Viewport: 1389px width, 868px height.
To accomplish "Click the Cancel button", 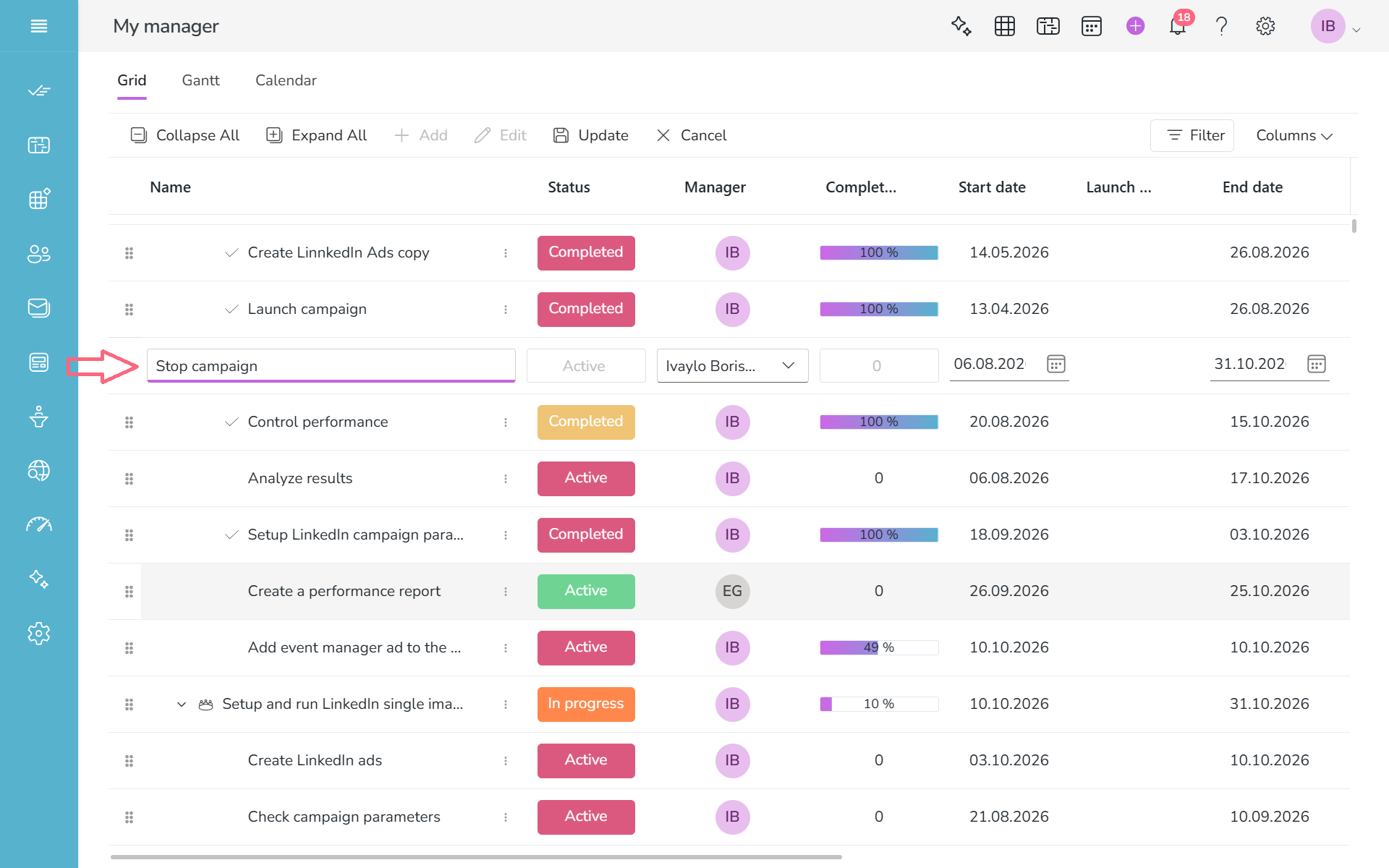I will (691, 135).
